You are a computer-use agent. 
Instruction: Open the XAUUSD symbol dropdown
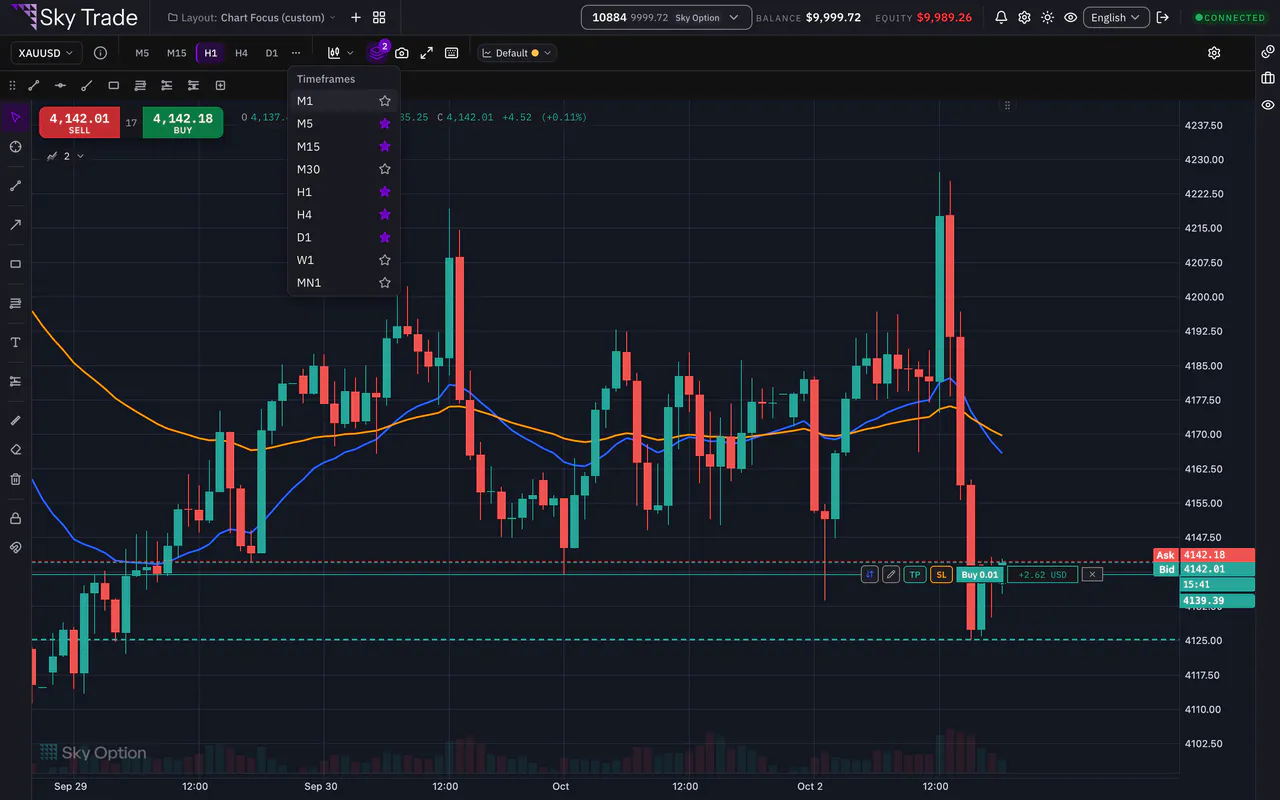pyautogui.click(x=47, y=53)
